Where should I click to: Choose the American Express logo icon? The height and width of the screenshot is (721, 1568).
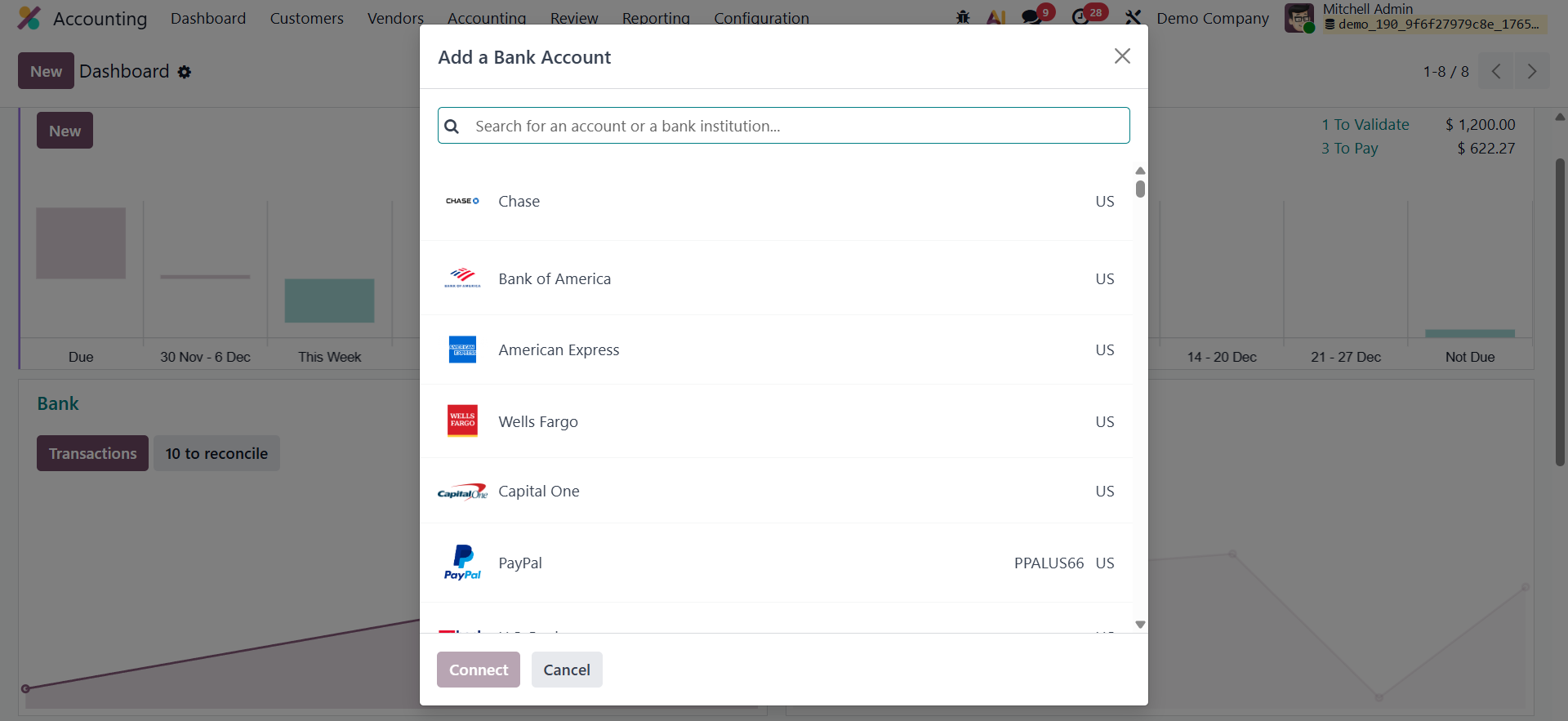pyautogui.click(x=462, y=349)
